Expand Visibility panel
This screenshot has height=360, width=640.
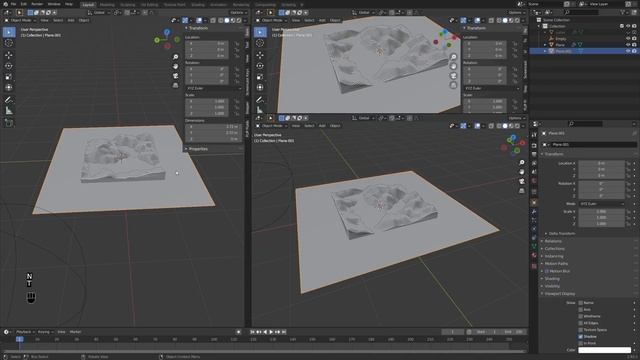click(552, 286)
